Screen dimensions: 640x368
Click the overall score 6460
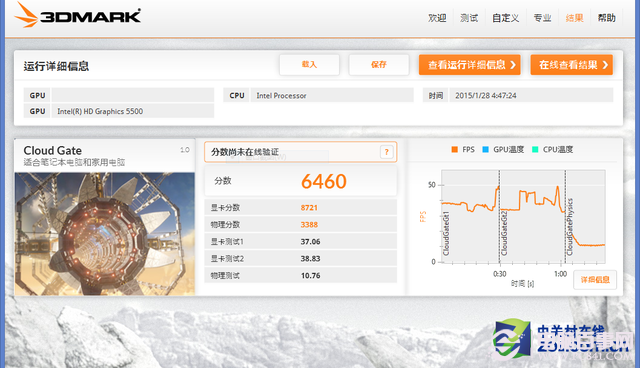click(x=324, y=181)
